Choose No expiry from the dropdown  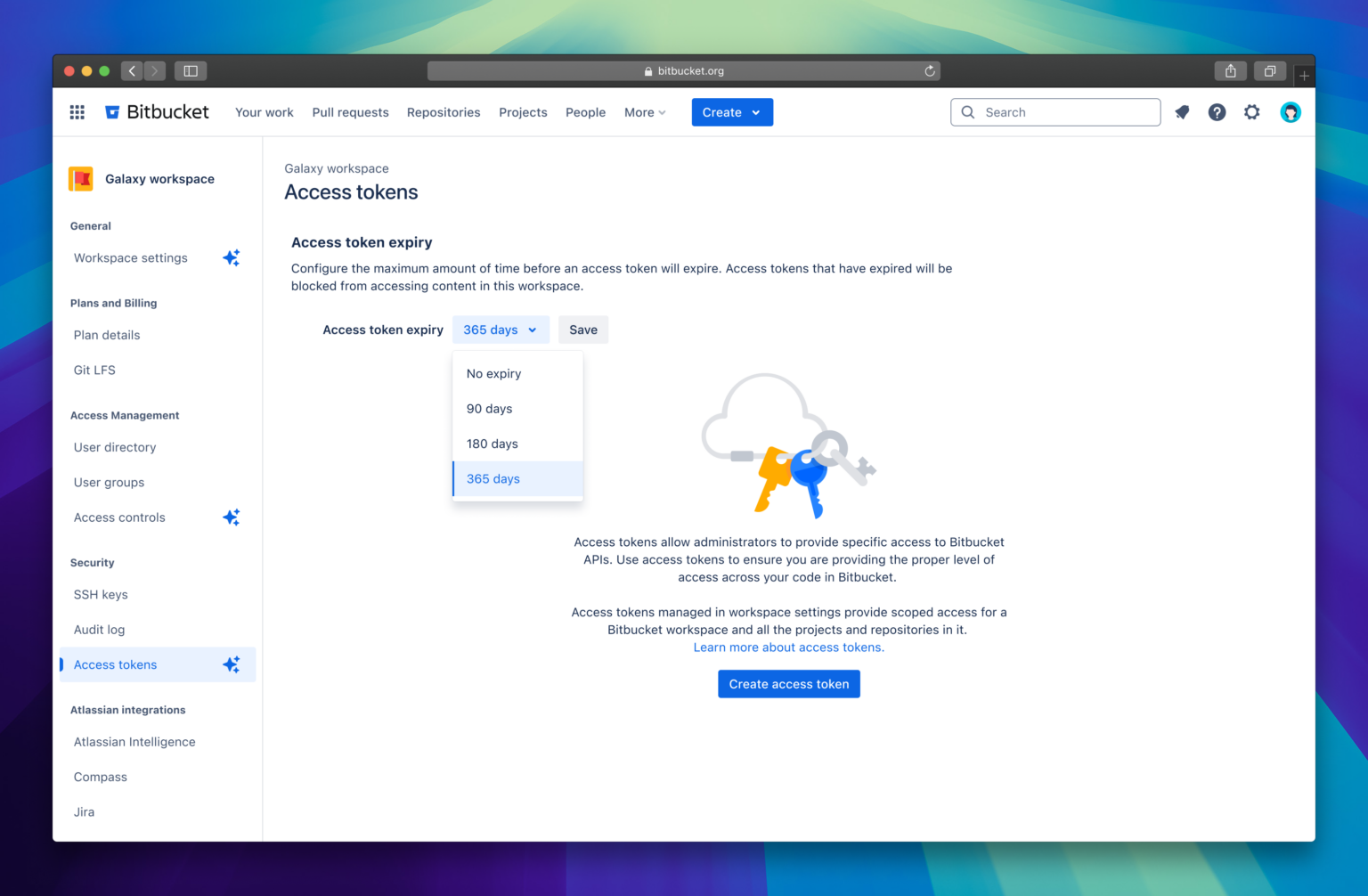point(493,373)
